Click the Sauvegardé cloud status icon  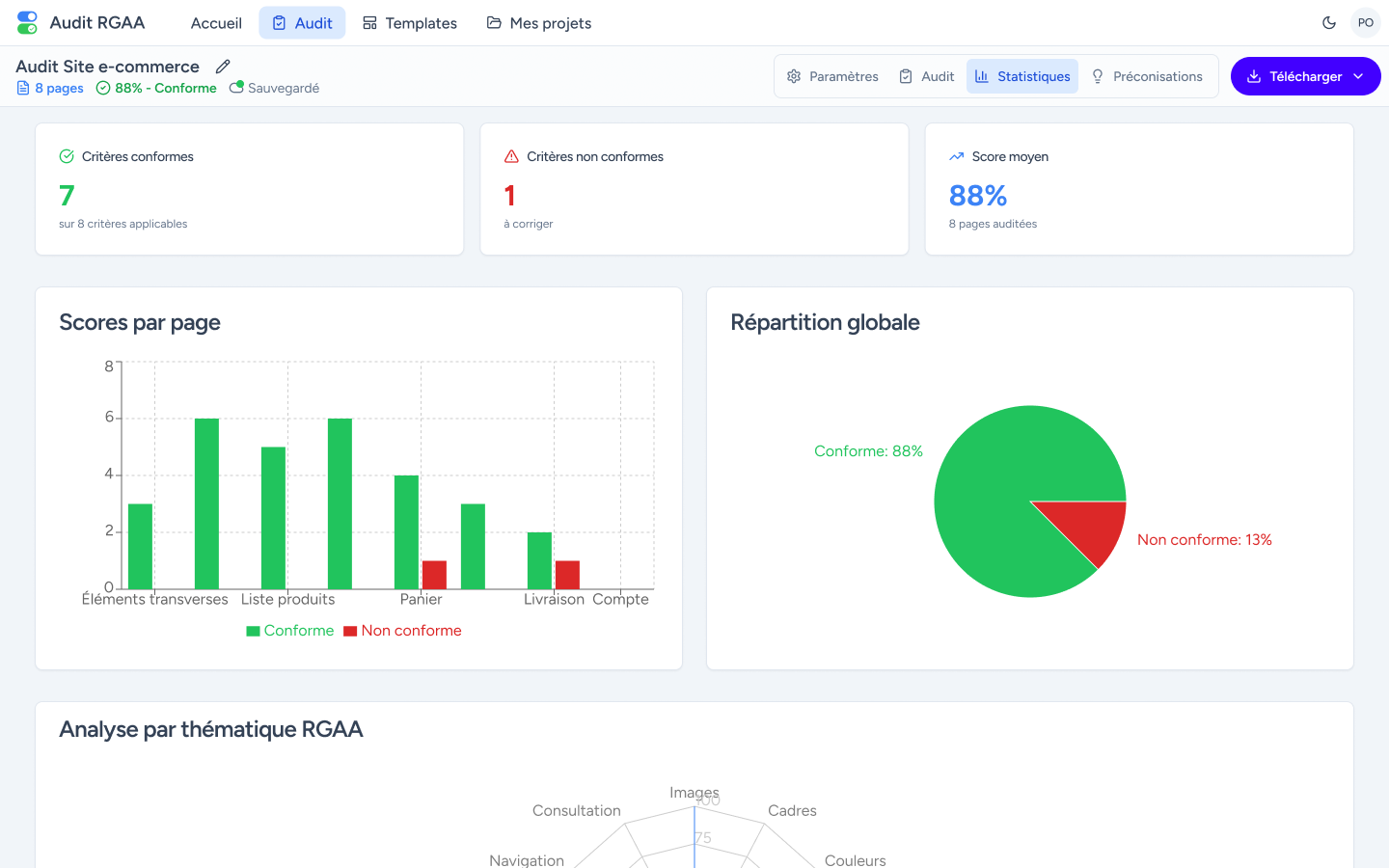(236, 88)
